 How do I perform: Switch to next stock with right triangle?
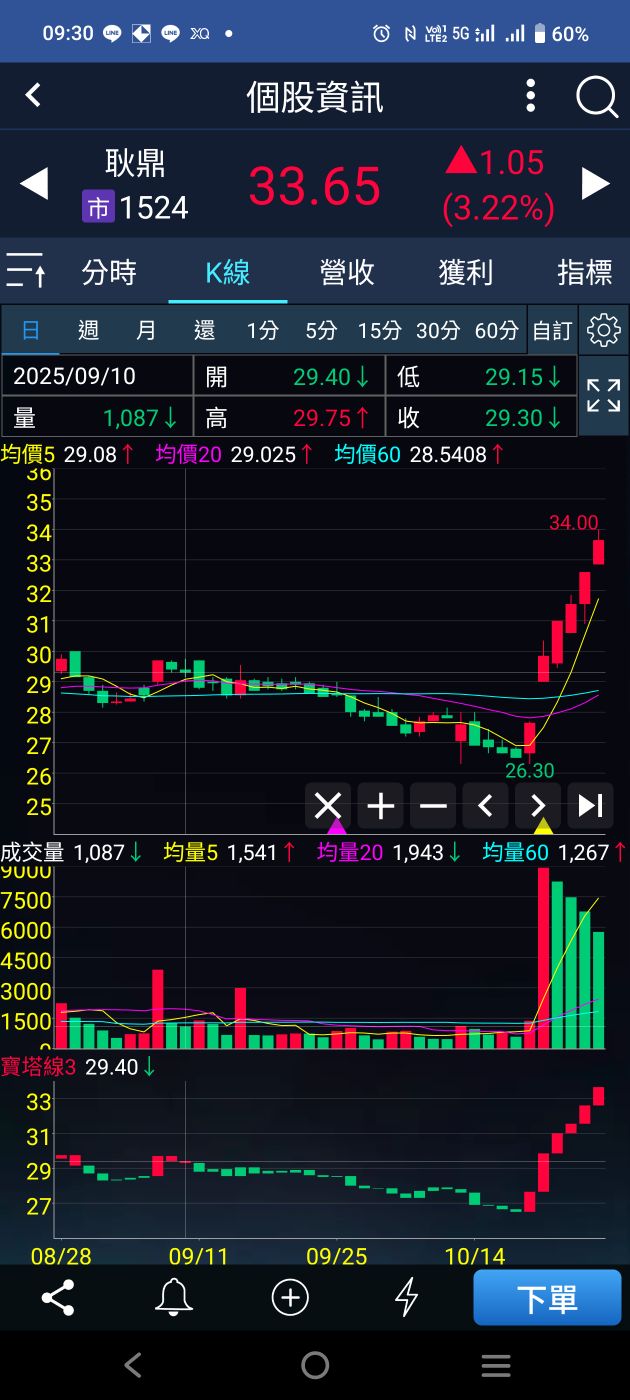[596, 184]
